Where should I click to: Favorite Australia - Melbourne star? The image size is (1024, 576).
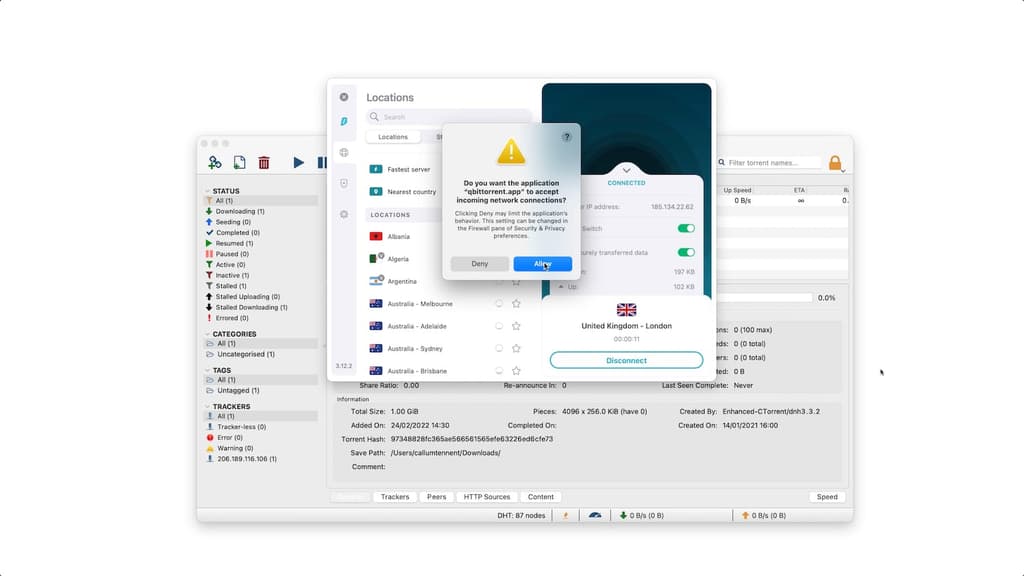(516, 304)
